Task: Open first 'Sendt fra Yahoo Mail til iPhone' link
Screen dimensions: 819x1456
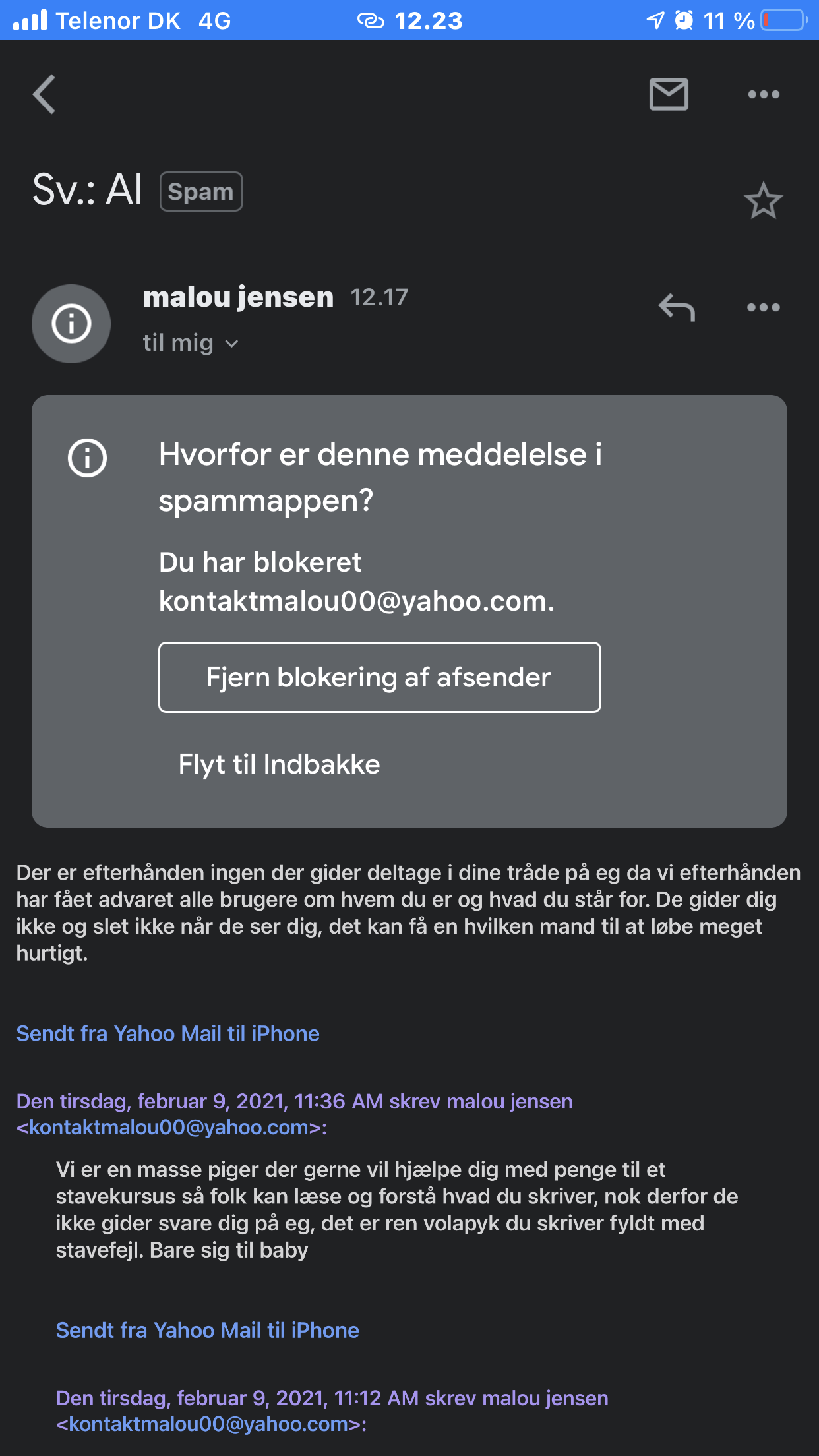Action: pyautogui.click(x=167, y=1033)
